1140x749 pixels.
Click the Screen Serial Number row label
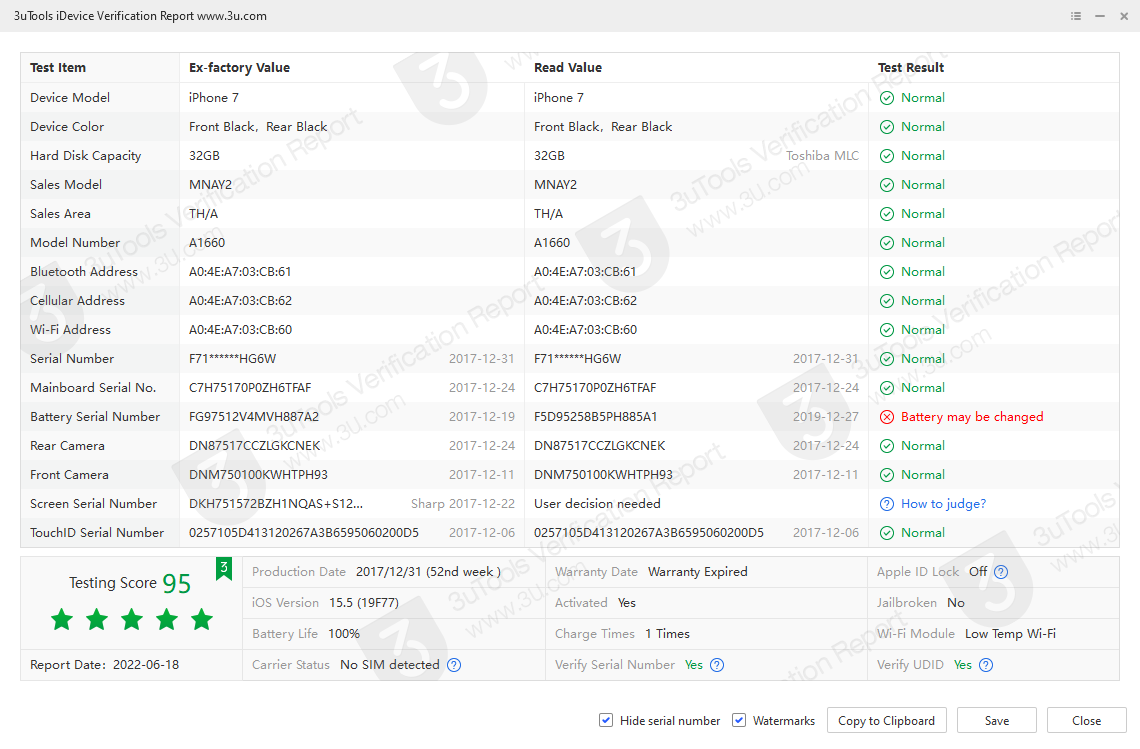pyautogui.click(x=93, y=504)
